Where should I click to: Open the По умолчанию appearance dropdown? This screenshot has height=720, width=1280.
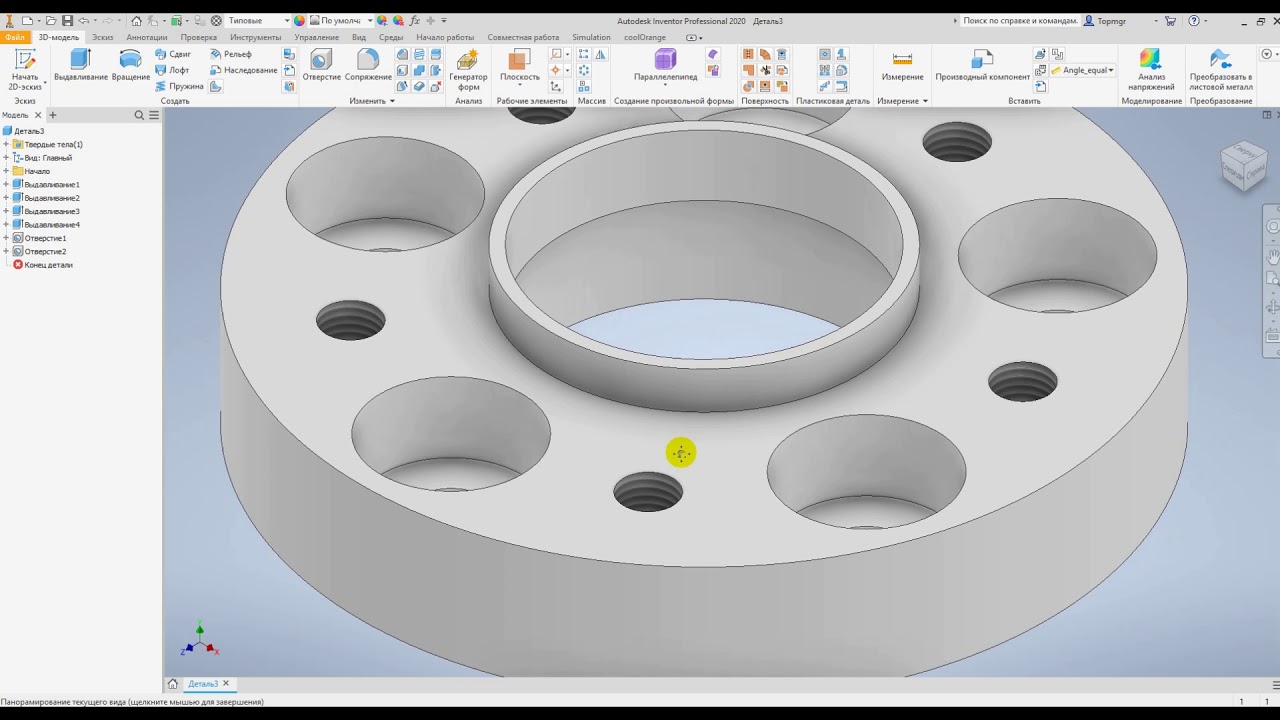point(341,20)
